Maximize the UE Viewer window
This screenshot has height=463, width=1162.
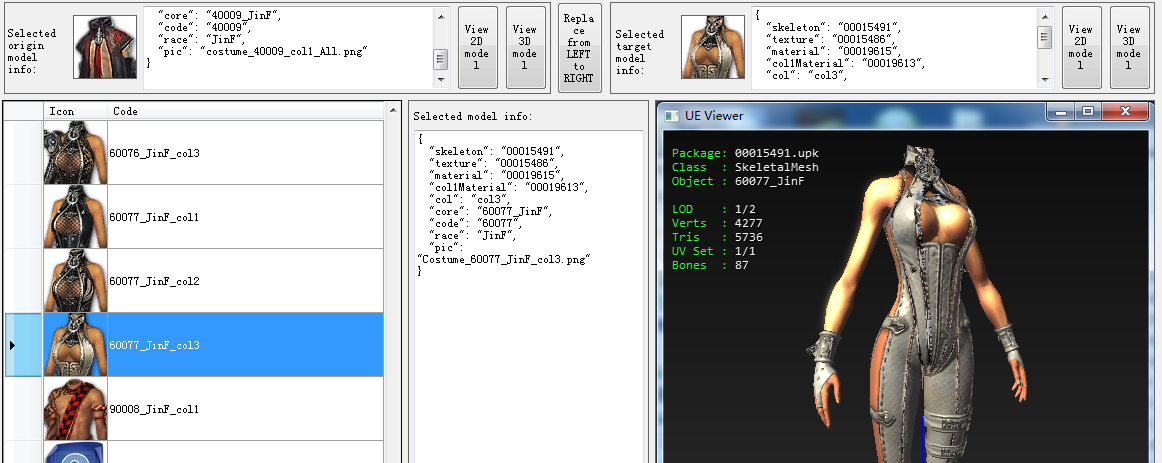pyautogui.click(x=1088, y=112)
